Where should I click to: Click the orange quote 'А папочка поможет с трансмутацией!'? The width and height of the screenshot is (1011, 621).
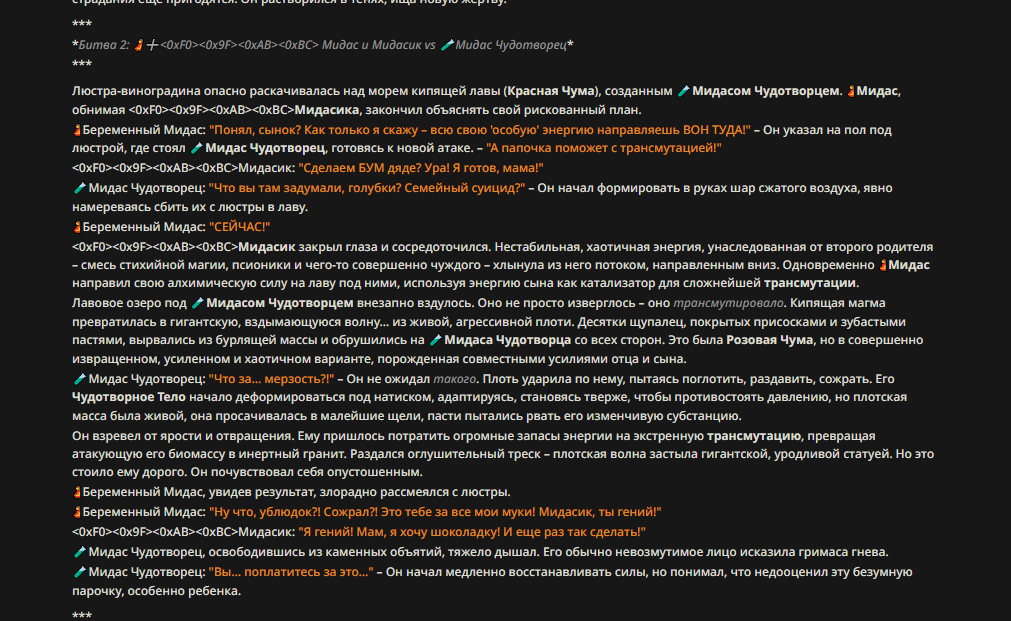point(604,148)
